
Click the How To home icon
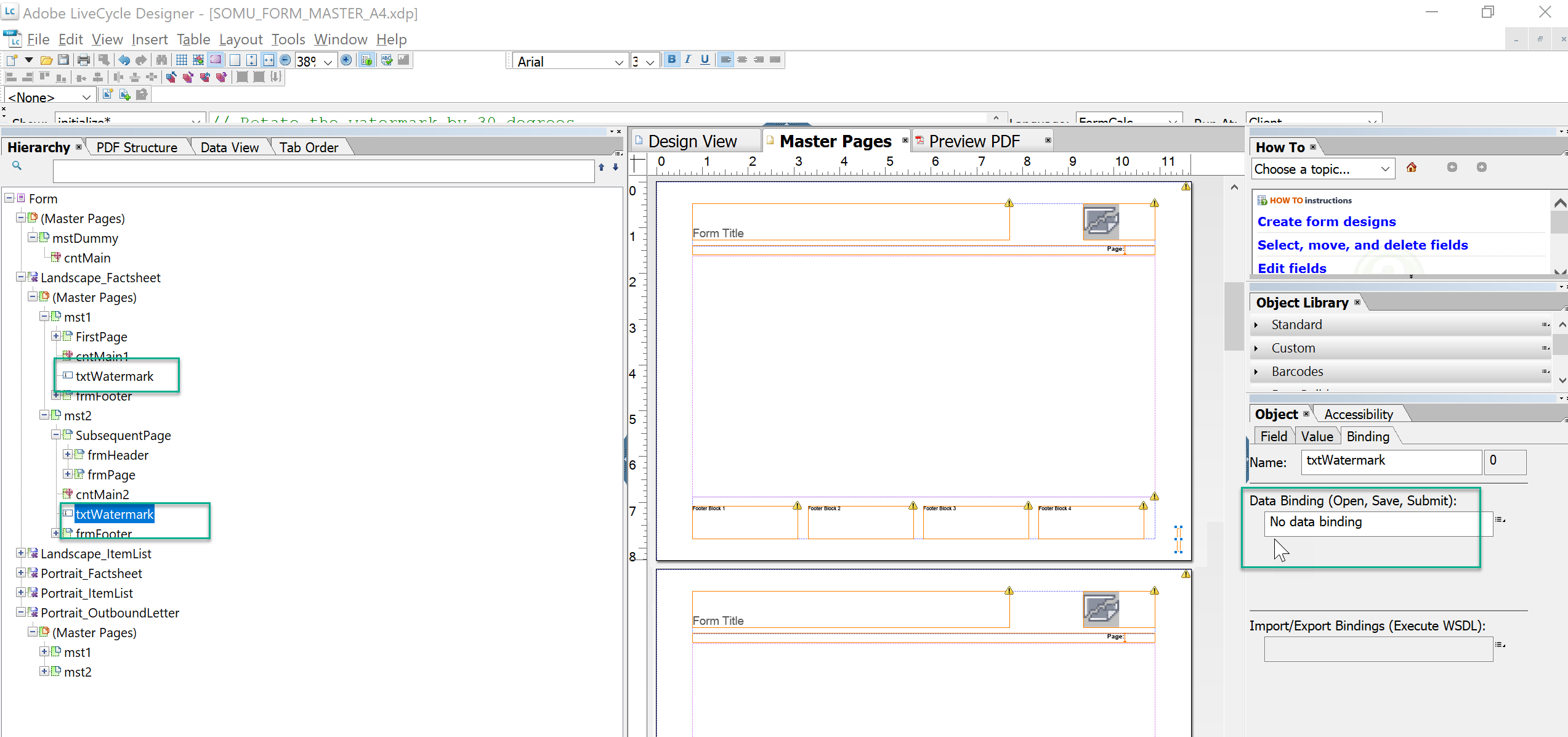[x=1412, y=168]
